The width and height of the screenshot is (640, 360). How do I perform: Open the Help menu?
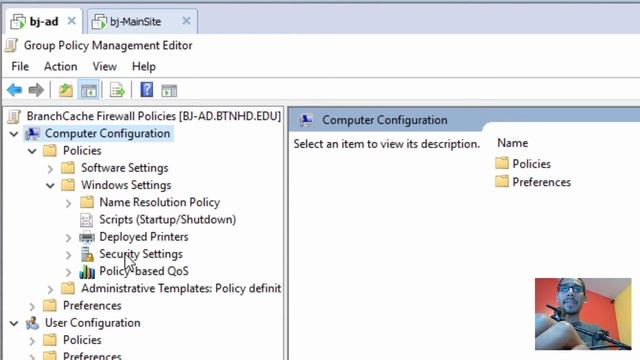(x=144, y=67)
